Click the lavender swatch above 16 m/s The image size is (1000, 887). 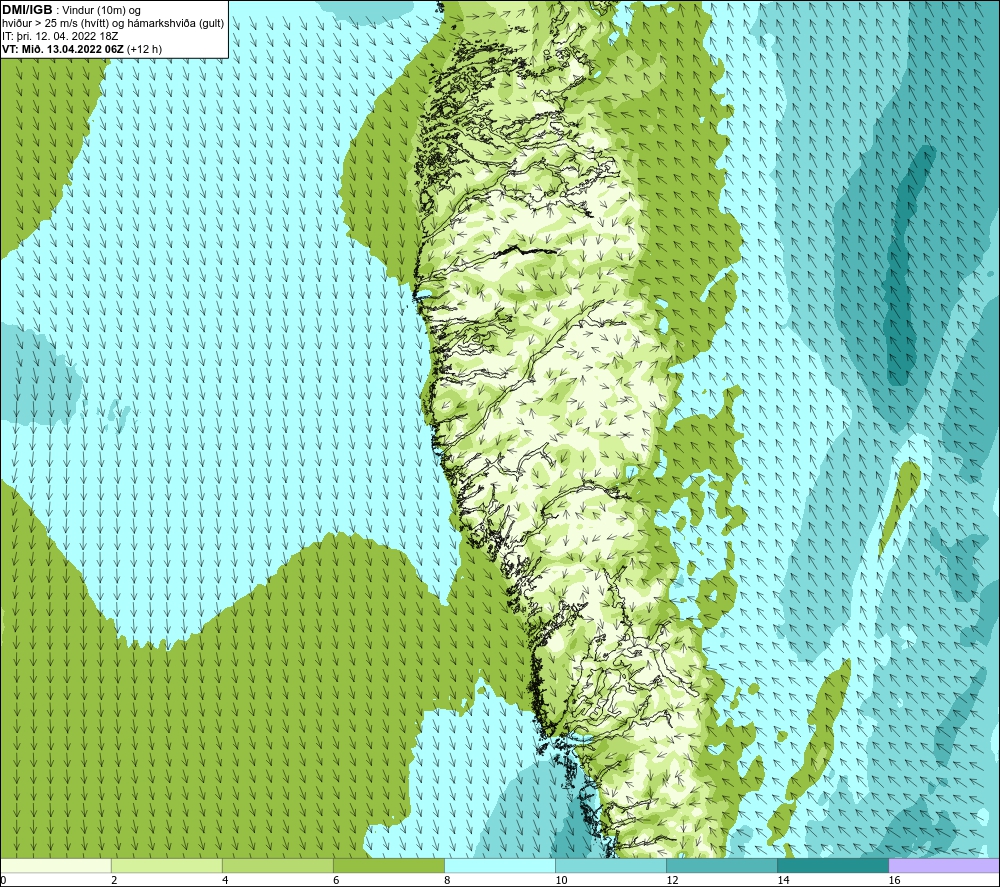[944, 865]
